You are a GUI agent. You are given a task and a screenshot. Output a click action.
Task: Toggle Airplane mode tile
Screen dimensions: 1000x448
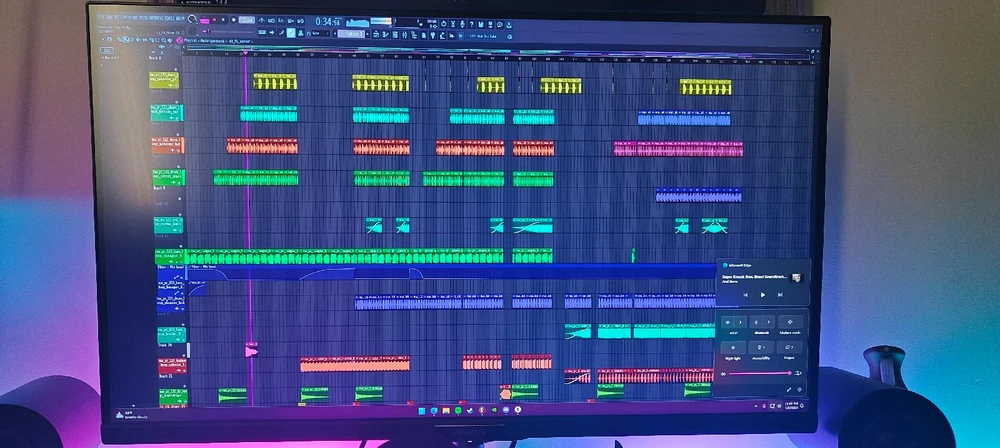tap(790, 322)
